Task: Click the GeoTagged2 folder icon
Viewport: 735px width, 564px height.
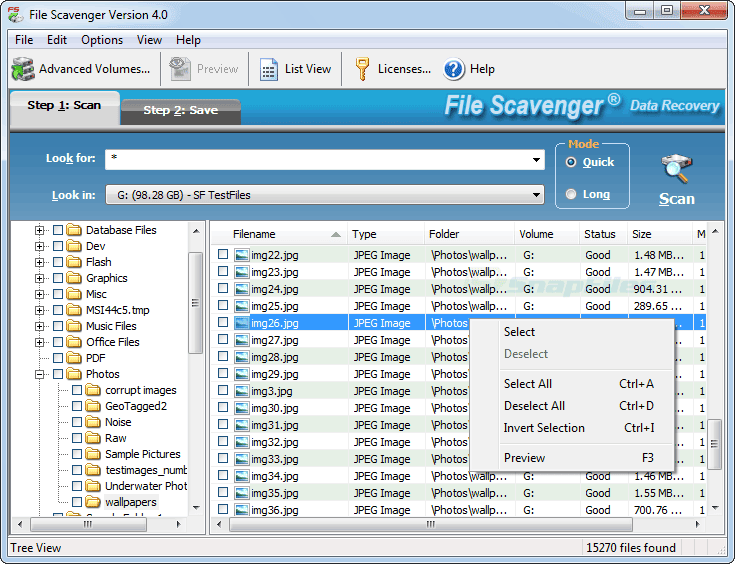Action: point(93,406)
